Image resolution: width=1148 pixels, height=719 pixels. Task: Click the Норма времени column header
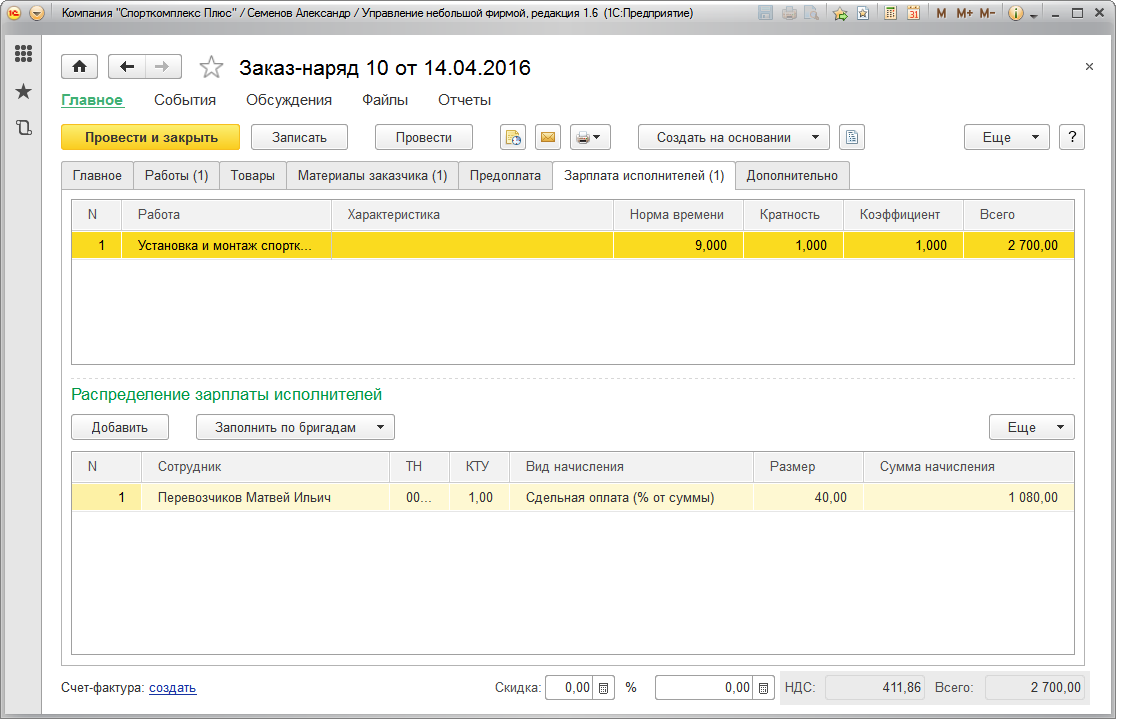pyautogui.click(x=678, y=215)
